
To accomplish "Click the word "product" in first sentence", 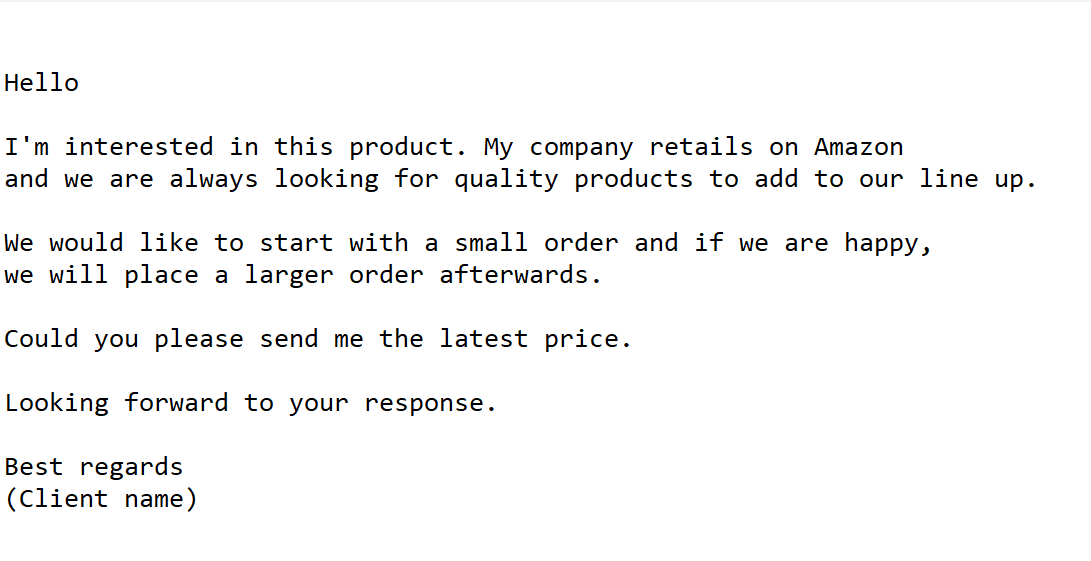I will [401, 147].
